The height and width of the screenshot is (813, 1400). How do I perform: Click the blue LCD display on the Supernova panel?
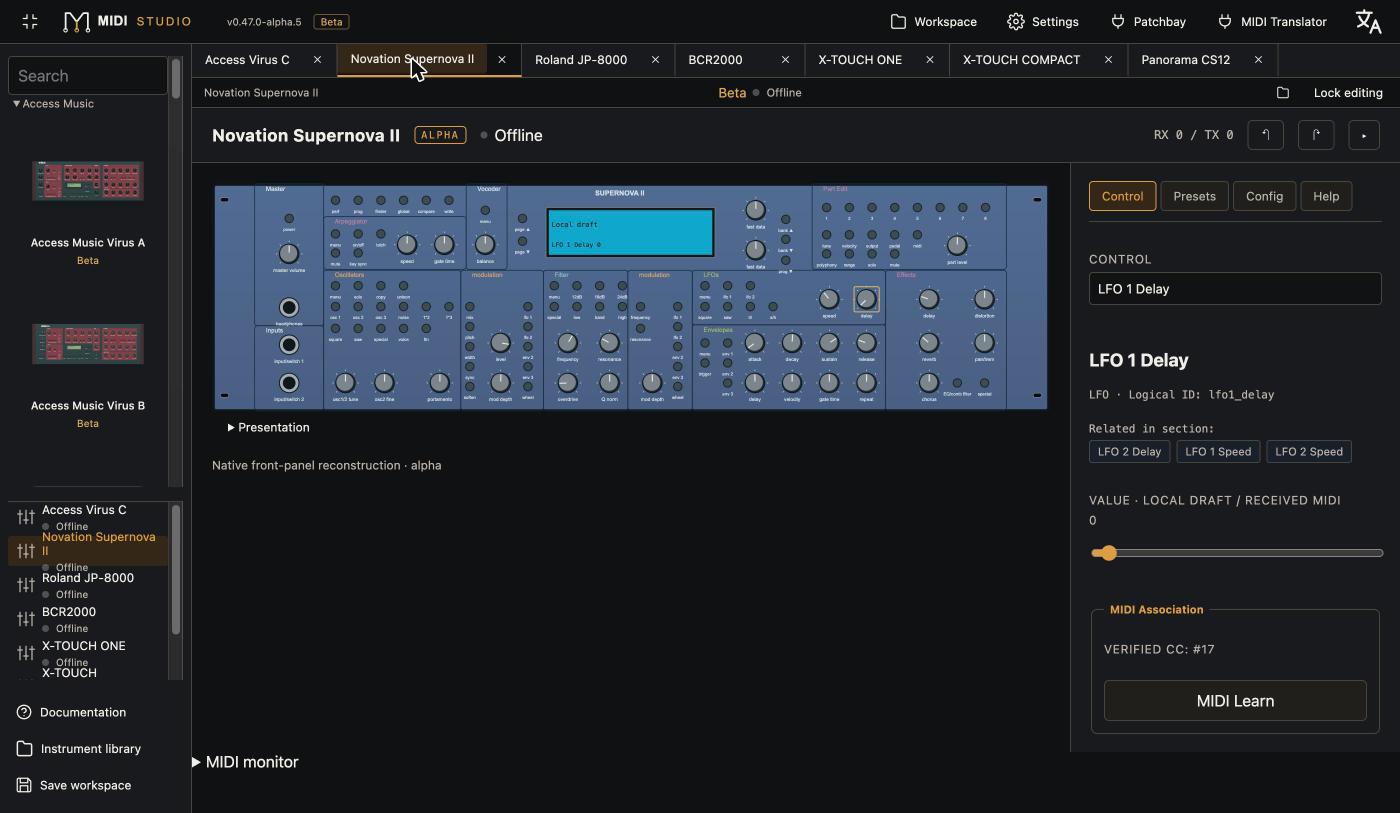point(631,233)
